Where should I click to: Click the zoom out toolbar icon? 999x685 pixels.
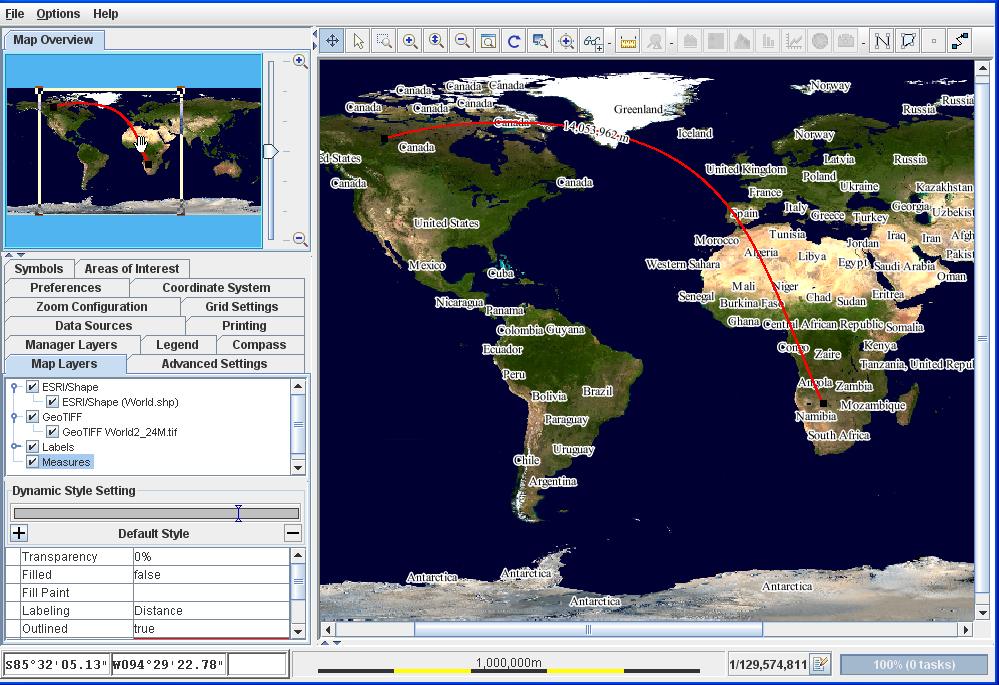pos(462,41)
